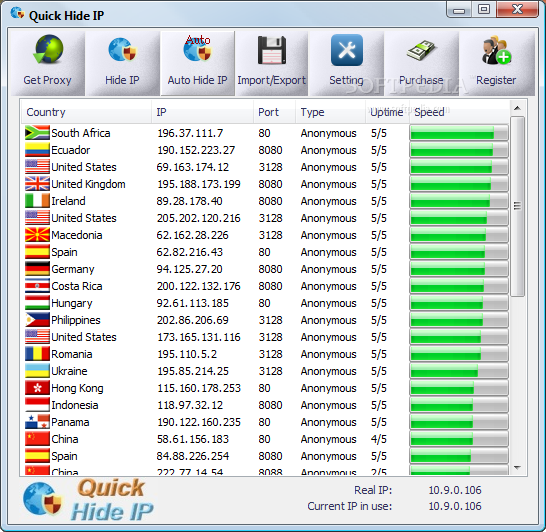
Task: Select the Macedonia flag icon
Action: tap(37, 235)
